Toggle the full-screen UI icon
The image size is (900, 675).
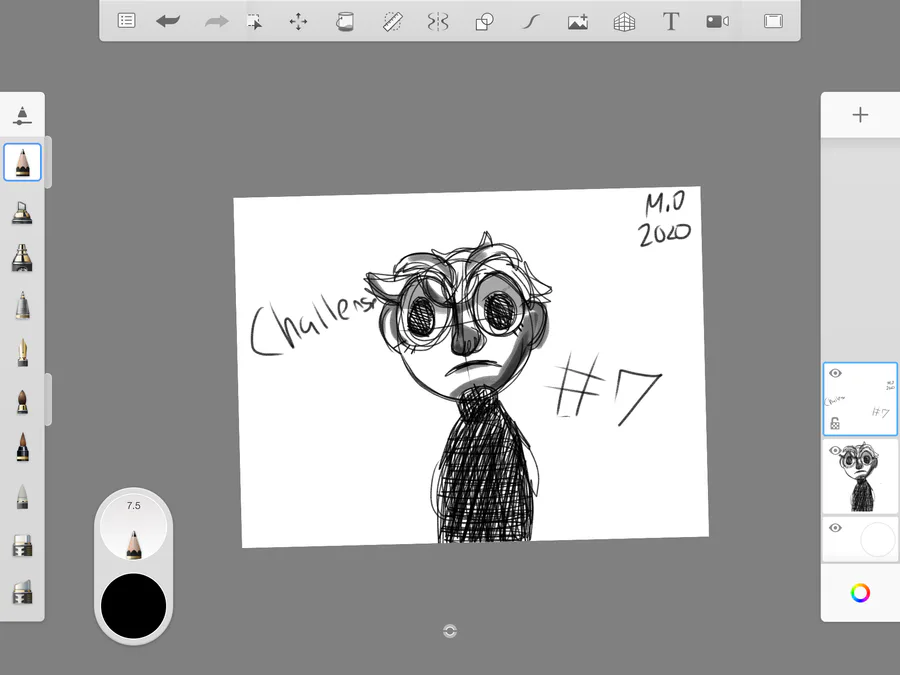pos(773,21)
